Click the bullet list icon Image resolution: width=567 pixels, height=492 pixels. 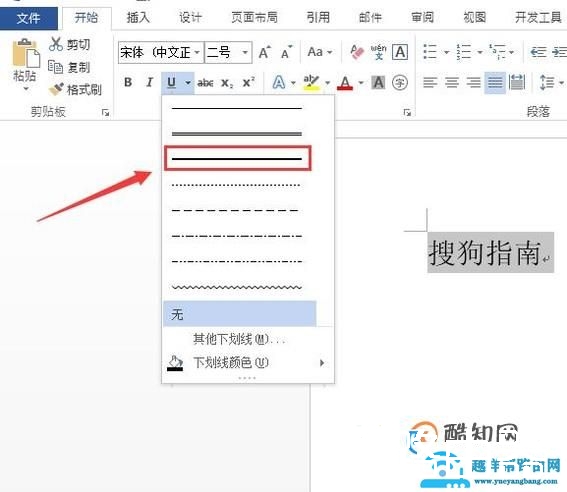[x=430, y=52]
